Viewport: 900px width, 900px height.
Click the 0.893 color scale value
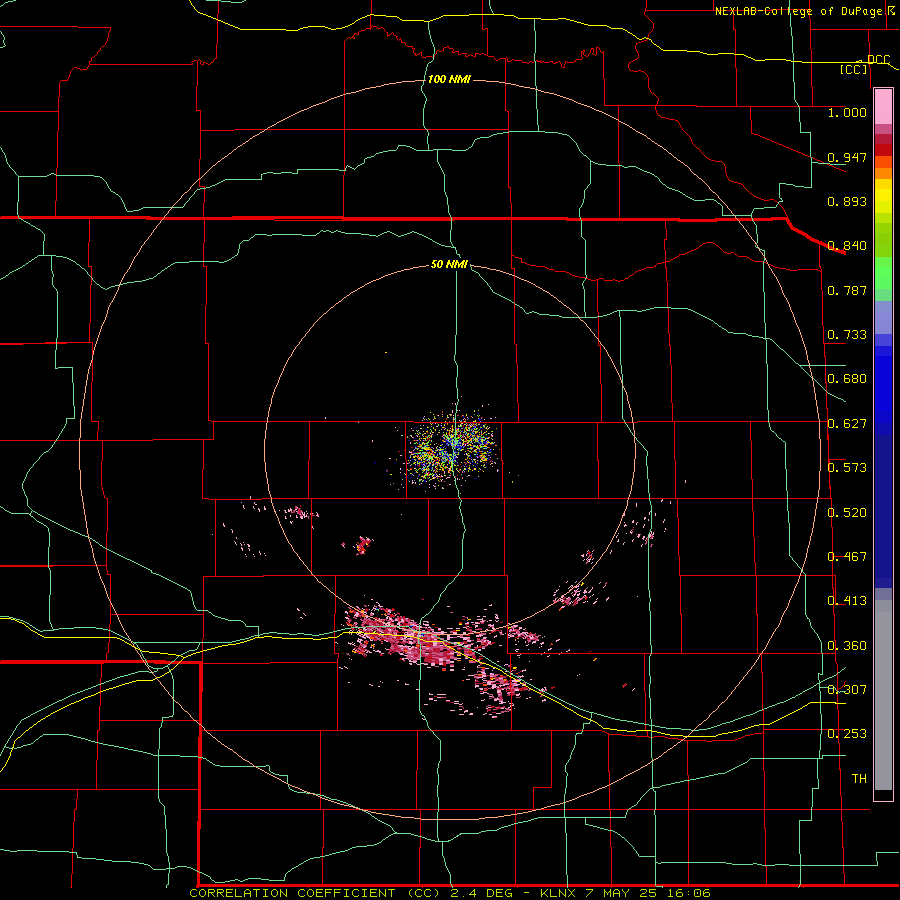[847, 201]
